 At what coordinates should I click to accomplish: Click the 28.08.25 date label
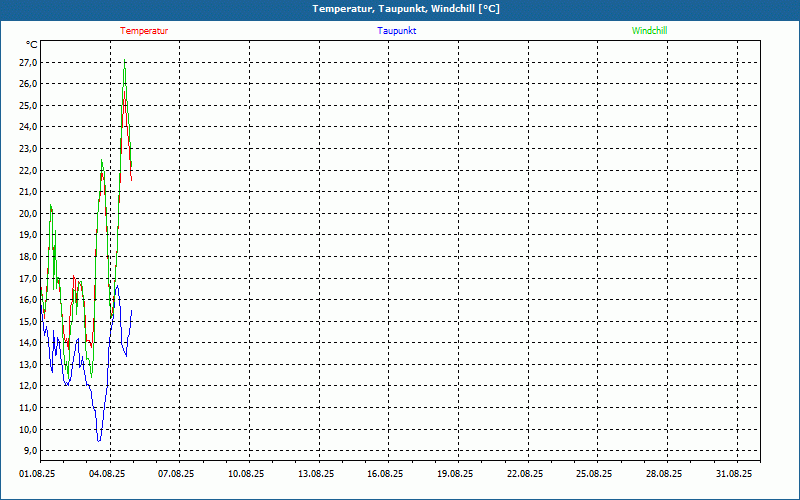(664, 474)
